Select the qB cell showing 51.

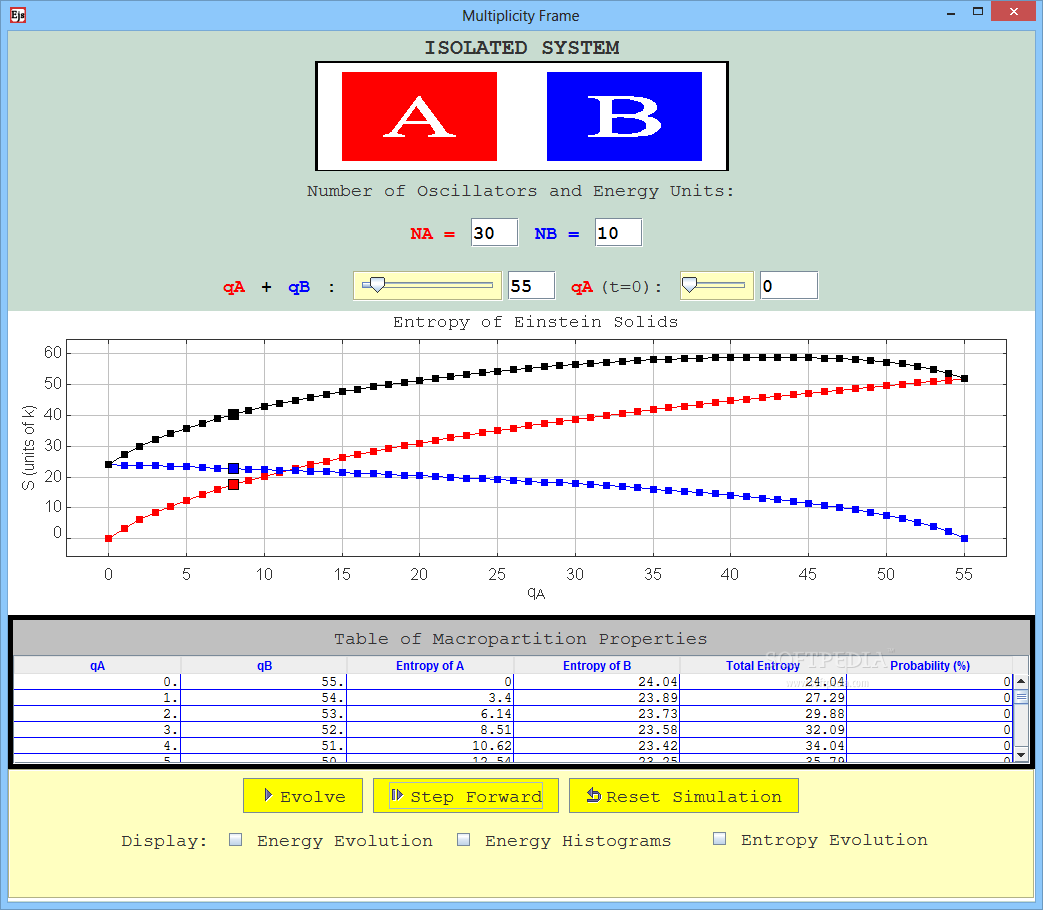click(264, 746)
